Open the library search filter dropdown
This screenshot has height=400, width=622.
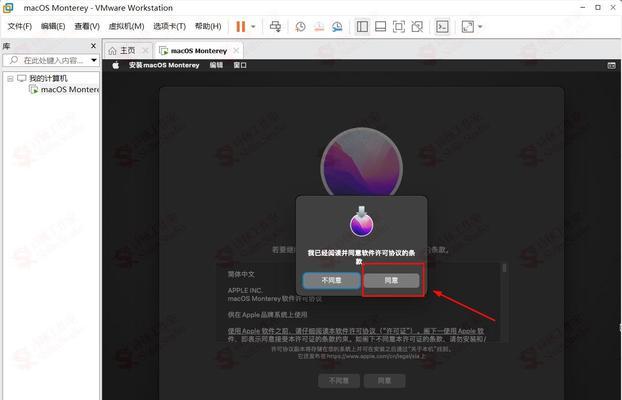pos(94,60)
